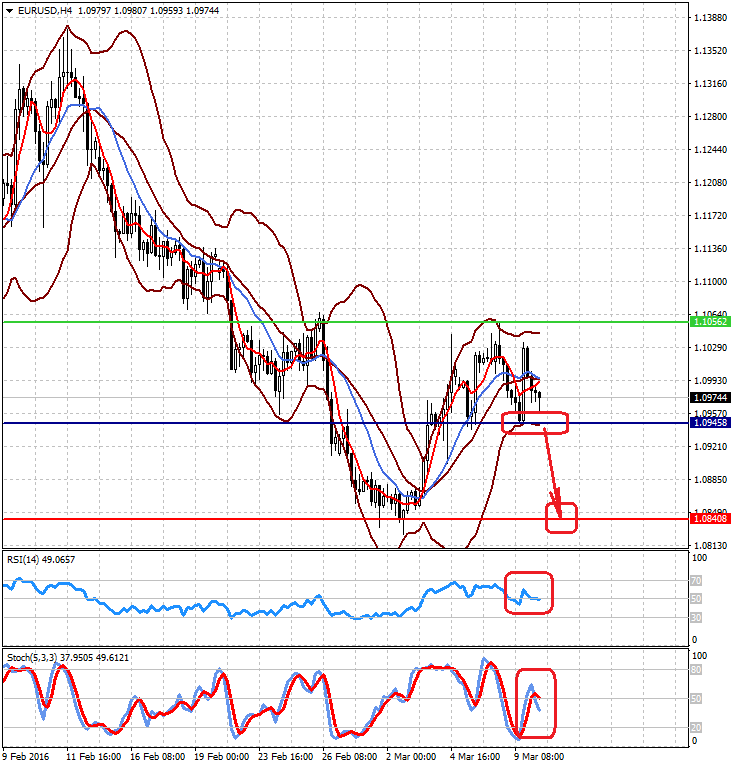Click the EURUSD,H4 symbol title
This screenshot has height=768, width=731.
pyautogui.click(x=43, y=10)
